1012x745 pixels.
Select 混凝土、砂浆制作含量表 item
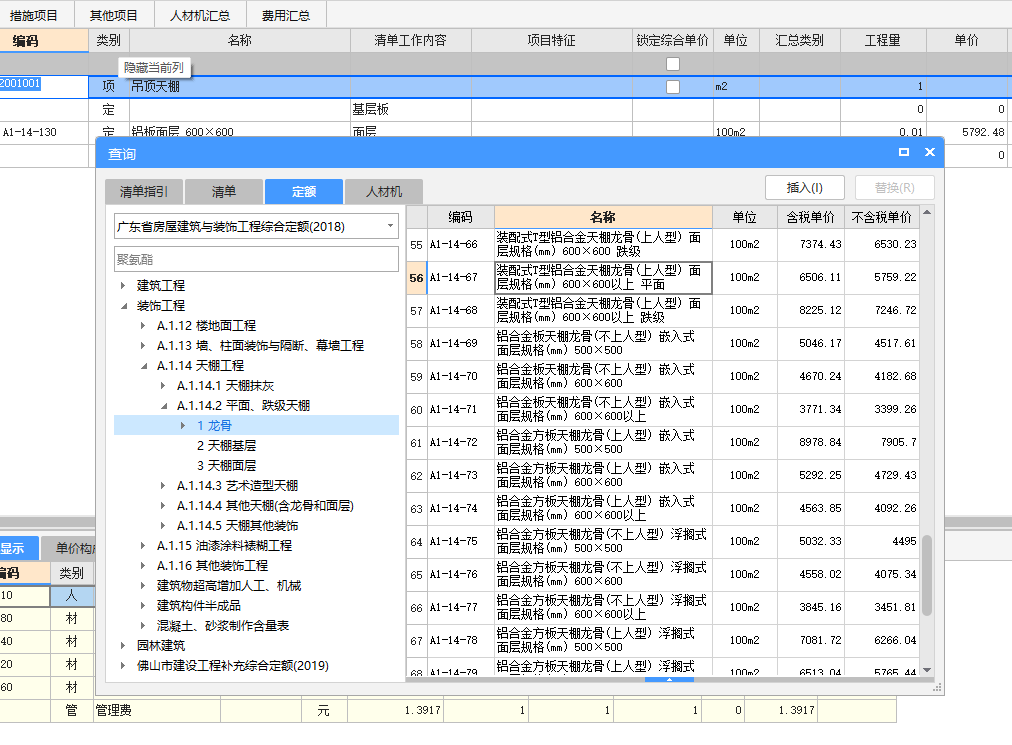coord(223,626)
